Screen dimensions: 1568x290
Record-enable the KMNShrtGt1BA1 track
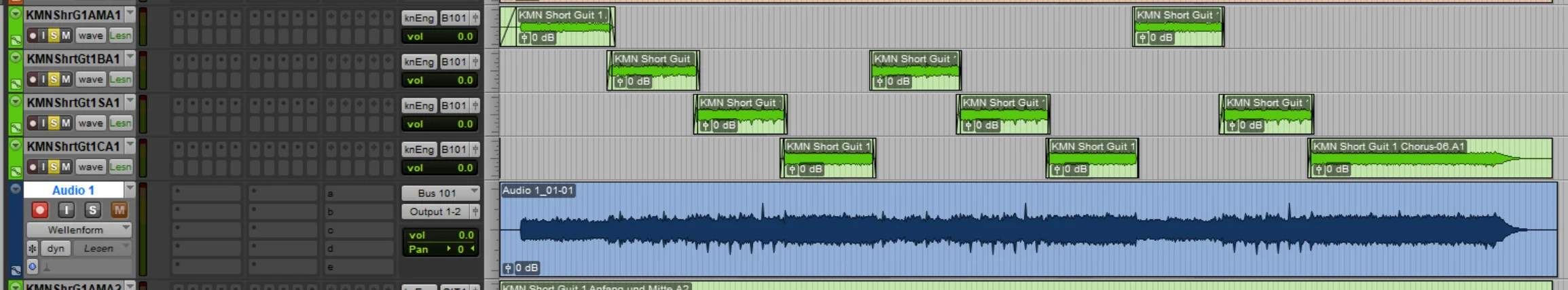point(33,79)
